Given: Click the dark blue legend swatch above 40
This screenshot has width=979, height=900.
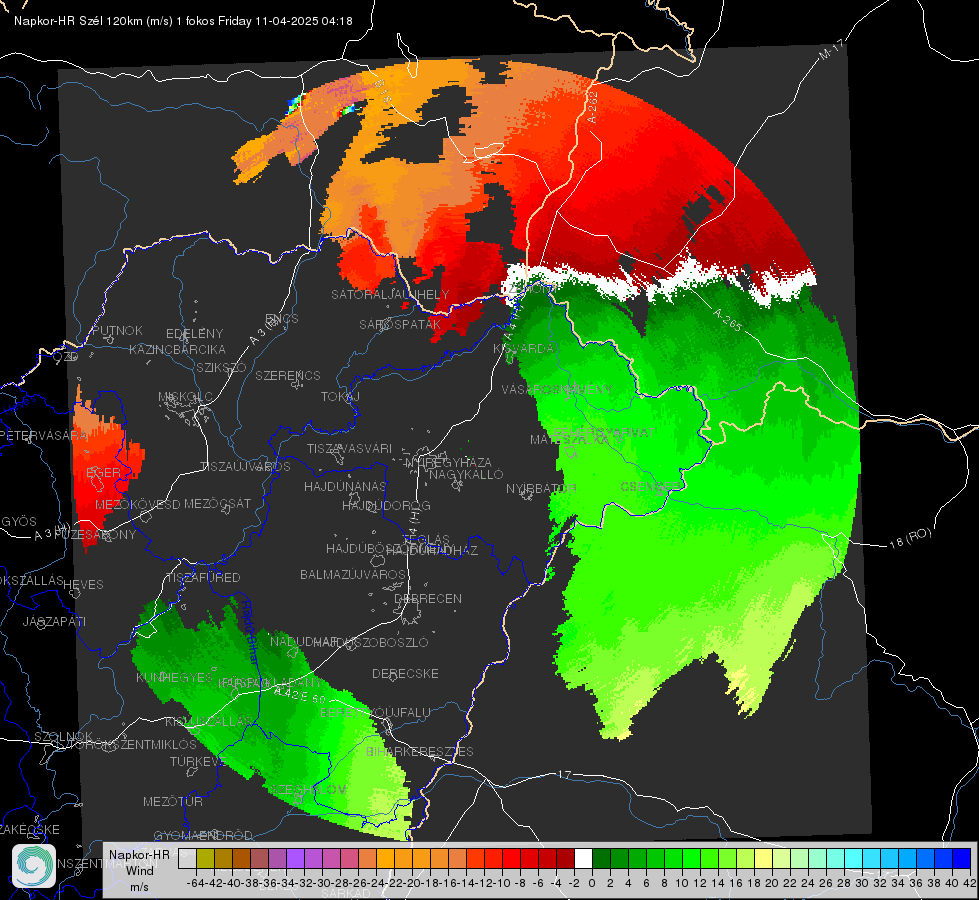Looking at the screenshot, I should coord(962,859).
